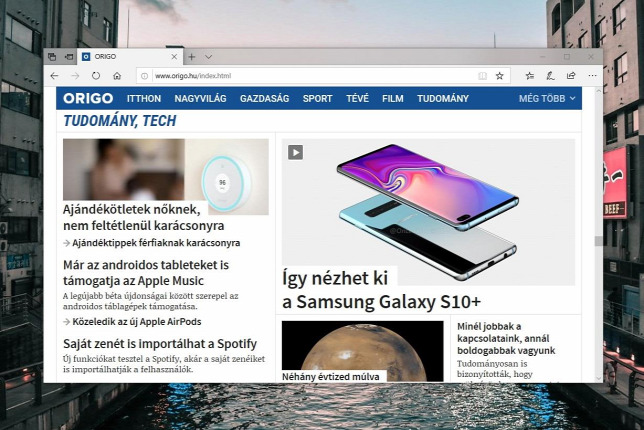Open the tabs you've set aside icon
Image resolution: width=644 pixels, height=430 pixels.
click(x=52, y=57)
